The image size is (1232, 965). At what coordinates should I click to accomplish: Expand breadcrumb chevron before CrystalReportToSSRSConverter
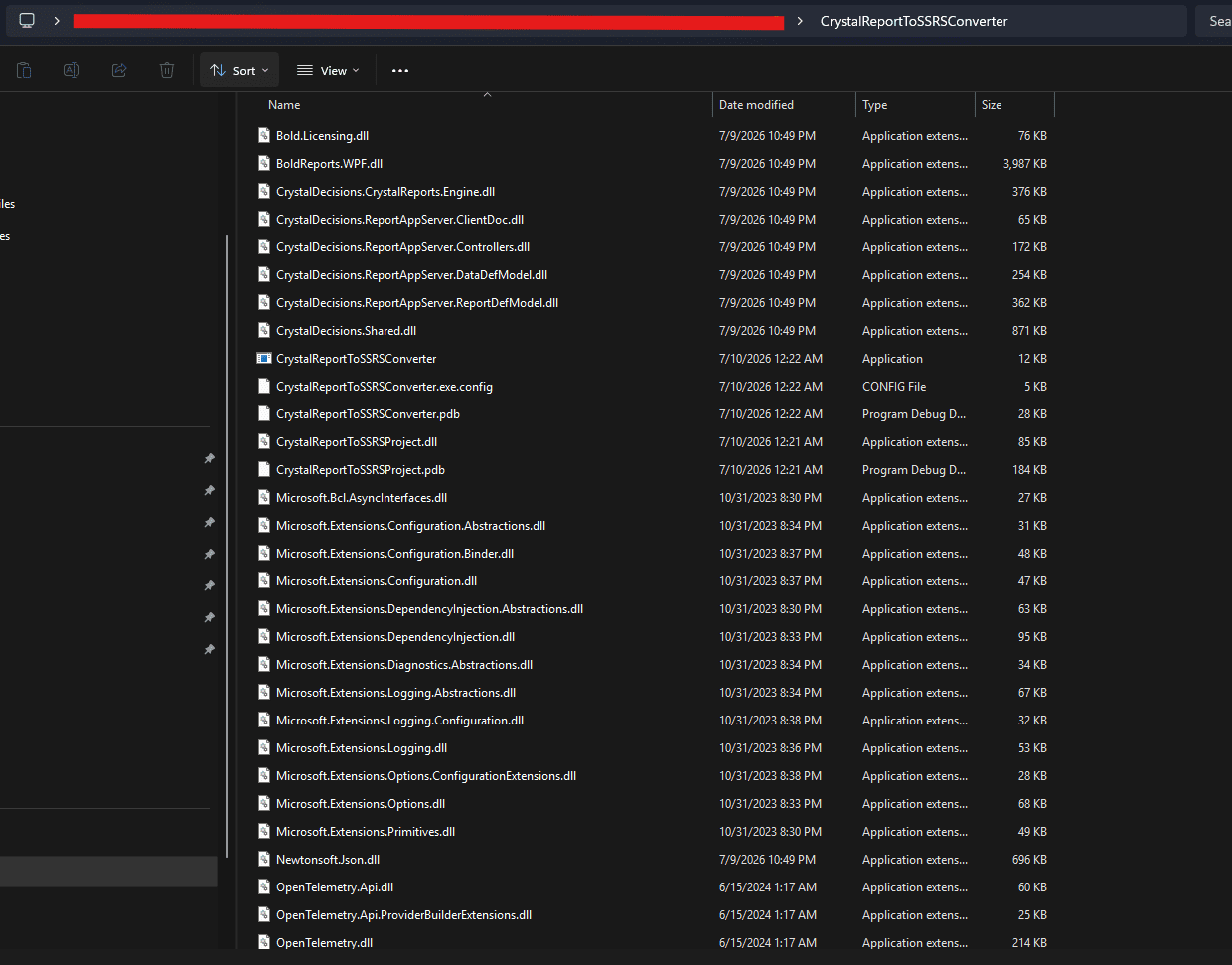(800, 21)
